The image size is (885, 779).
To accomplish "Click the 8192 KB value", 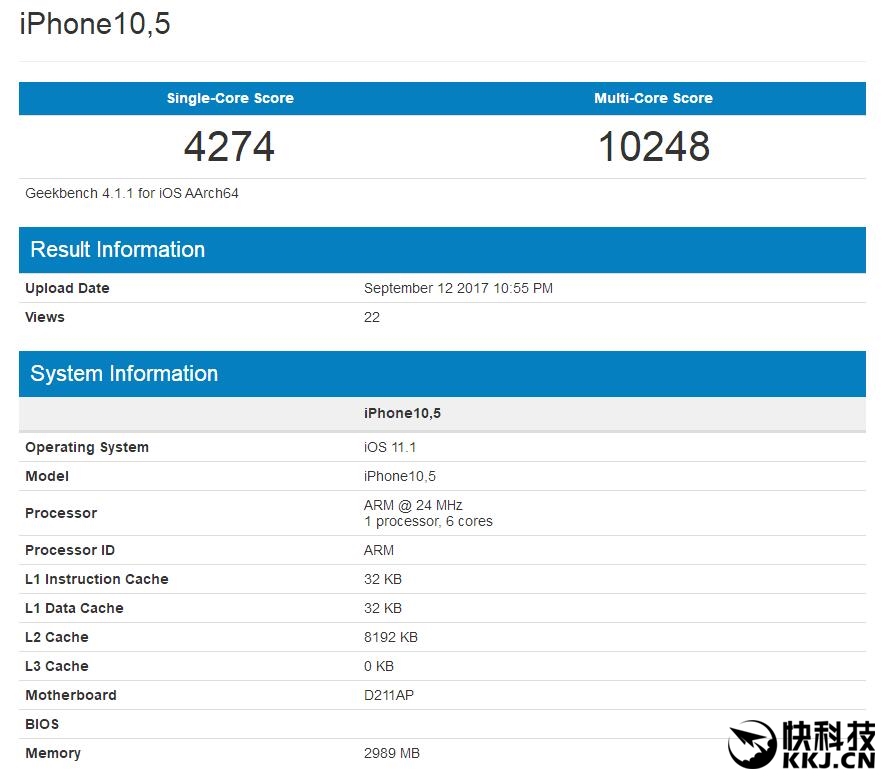I will coord(391,637).
